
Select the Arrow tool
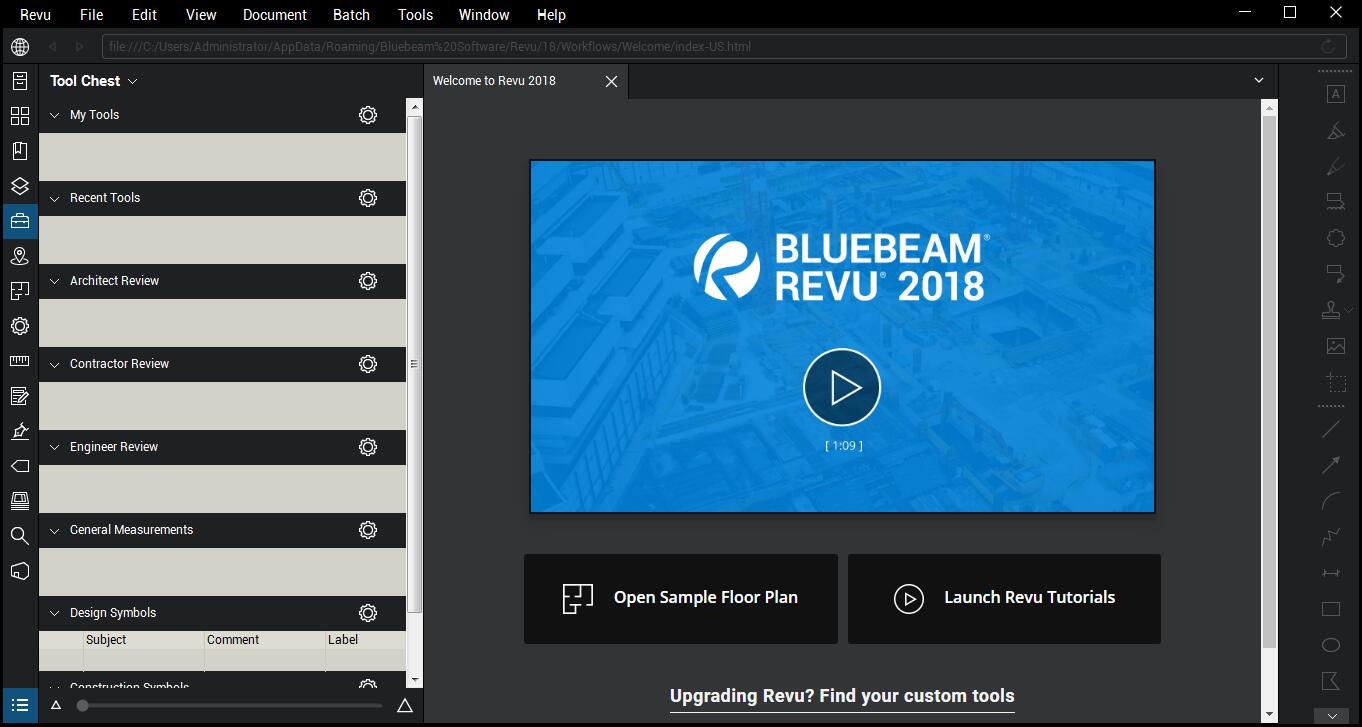pos(1331,465)
